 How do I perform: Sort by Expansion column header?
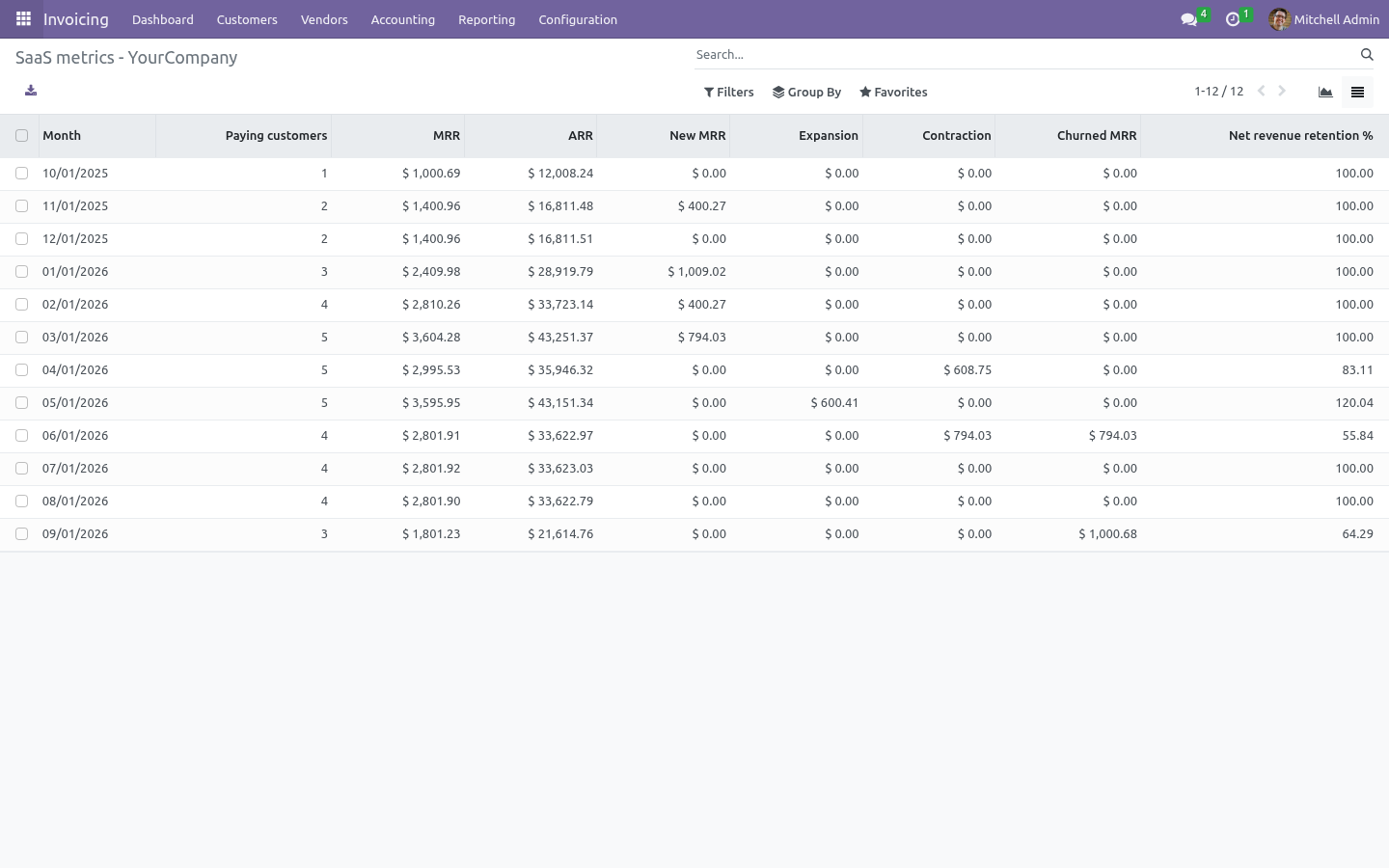(x=797, y=136)
